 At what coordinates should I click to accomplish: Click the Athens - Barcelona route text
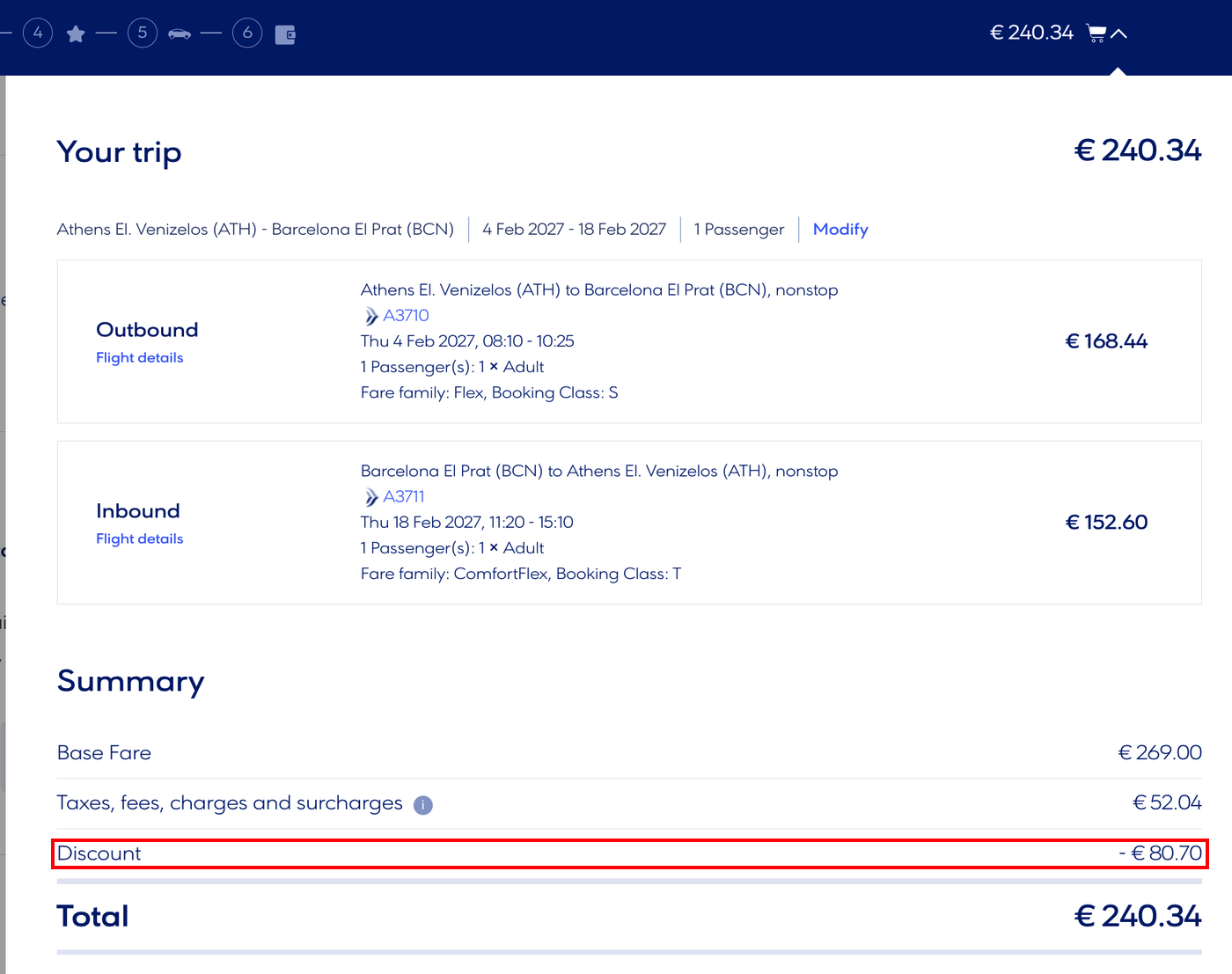[255, 229]
